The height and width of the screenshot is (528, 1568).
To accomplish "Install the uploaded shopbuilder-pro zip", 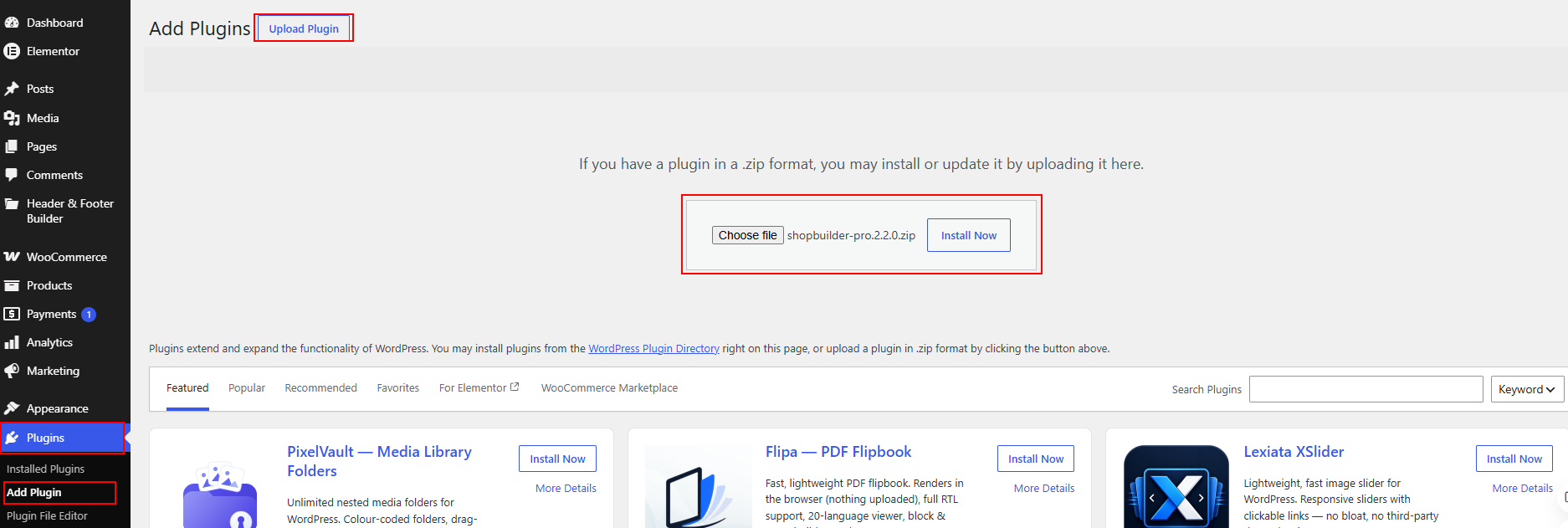I will coord(969,235).
